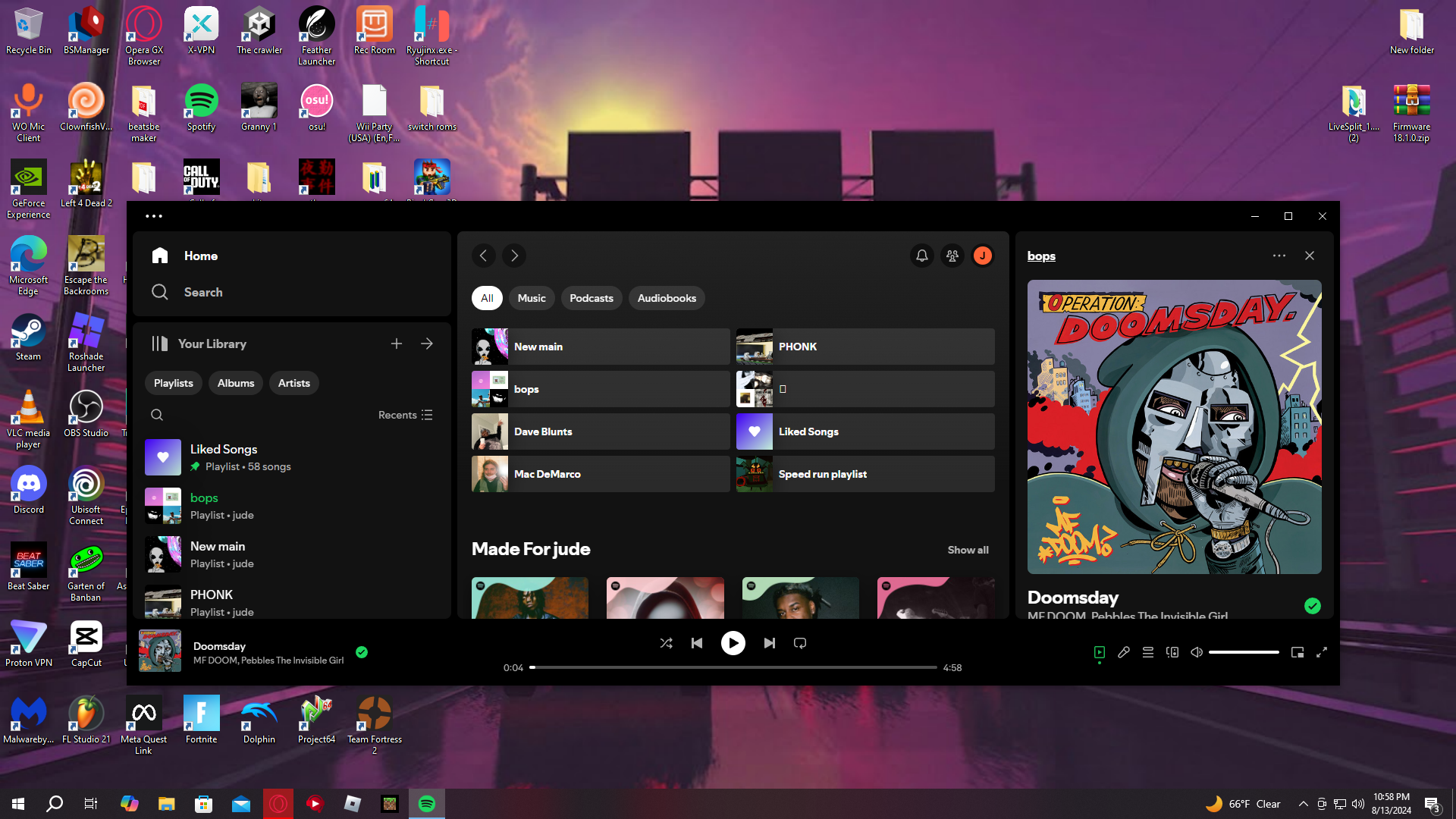
Task: Open the lyrics microphone icon
Action: (x=1124, y=652)
